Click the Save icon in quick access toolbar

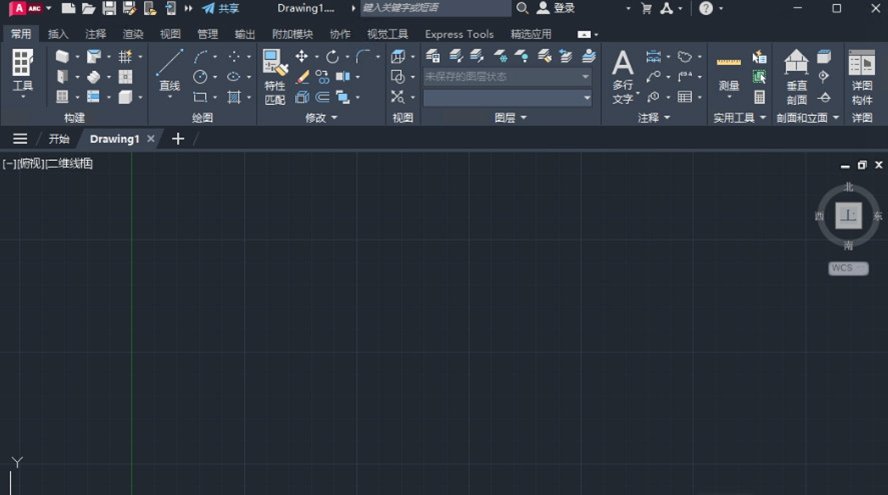tap(109, 8)
